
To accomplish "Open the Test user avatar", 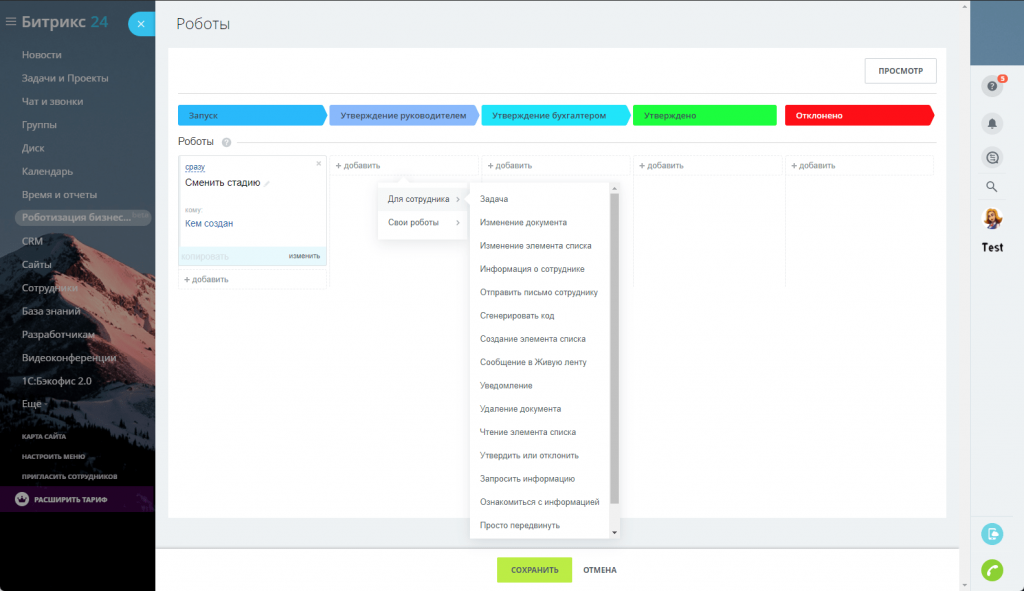I will pyautogui.click(x=992, y=219).
